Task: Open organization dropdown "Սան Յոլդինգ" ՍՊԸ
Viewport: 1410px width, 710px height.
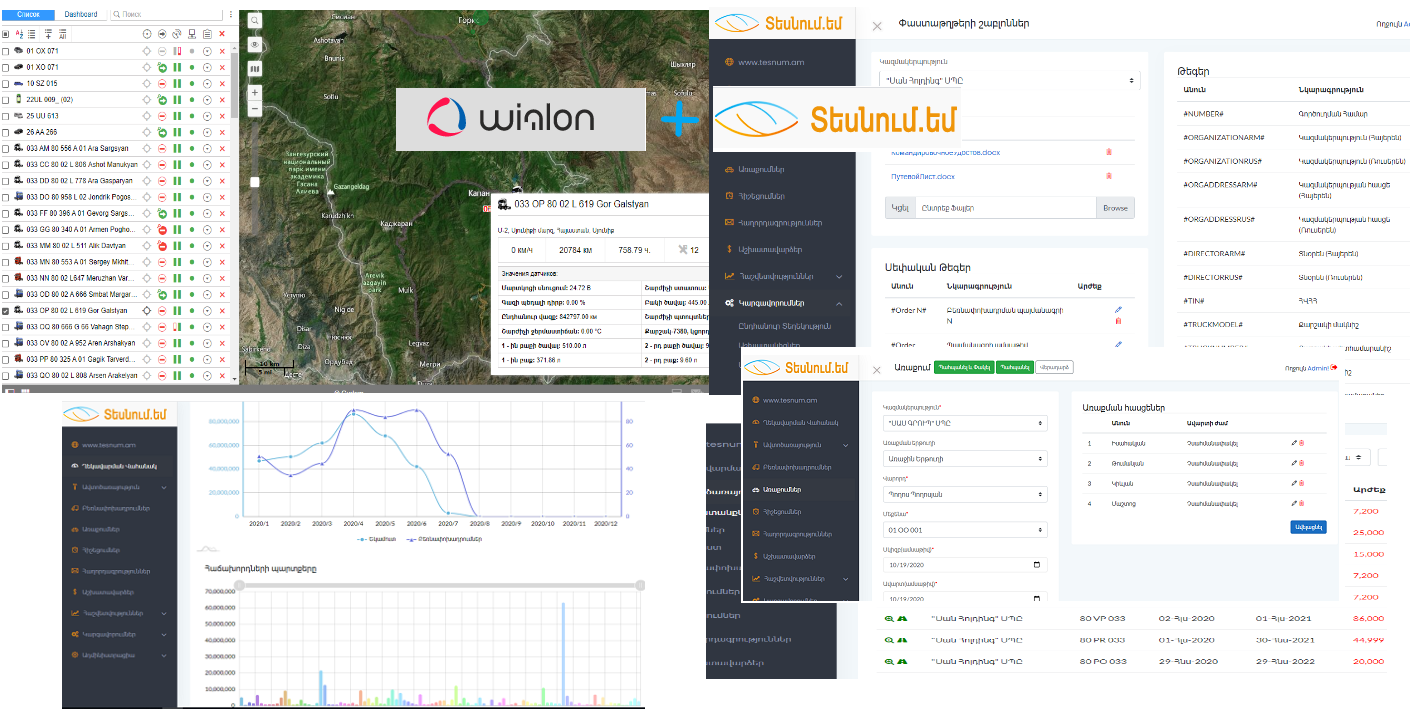Action: 1011,80
